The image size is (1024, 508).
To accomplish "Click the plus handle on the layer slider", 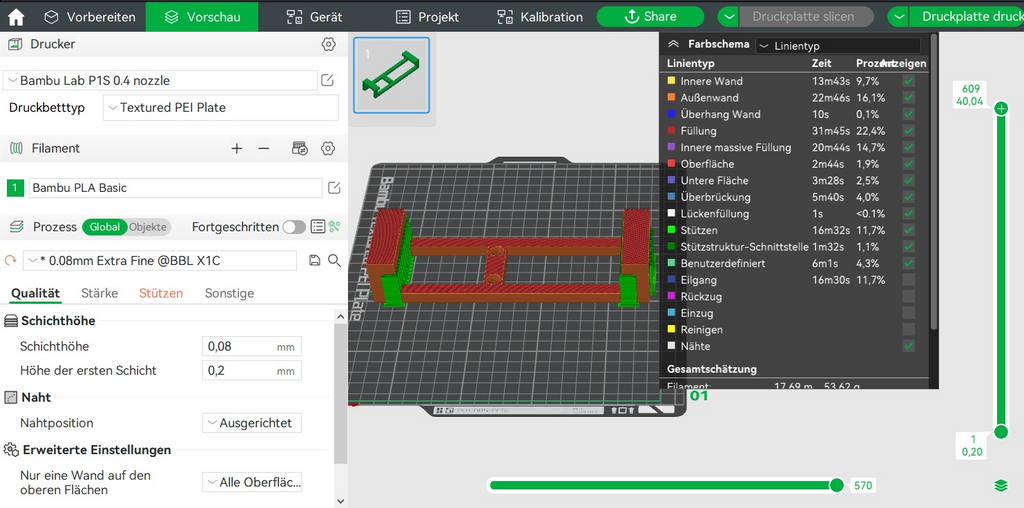I will (1001, 108).
